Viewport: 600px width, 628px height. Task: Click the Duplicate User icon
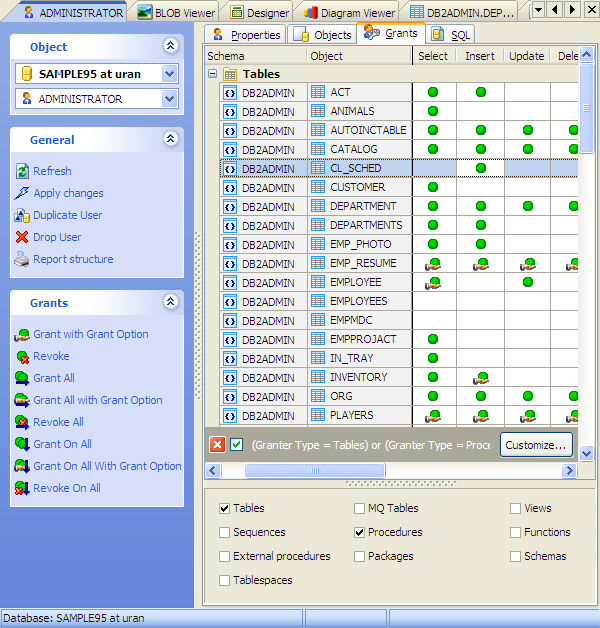pyautogui.click(x=23, y=215)
